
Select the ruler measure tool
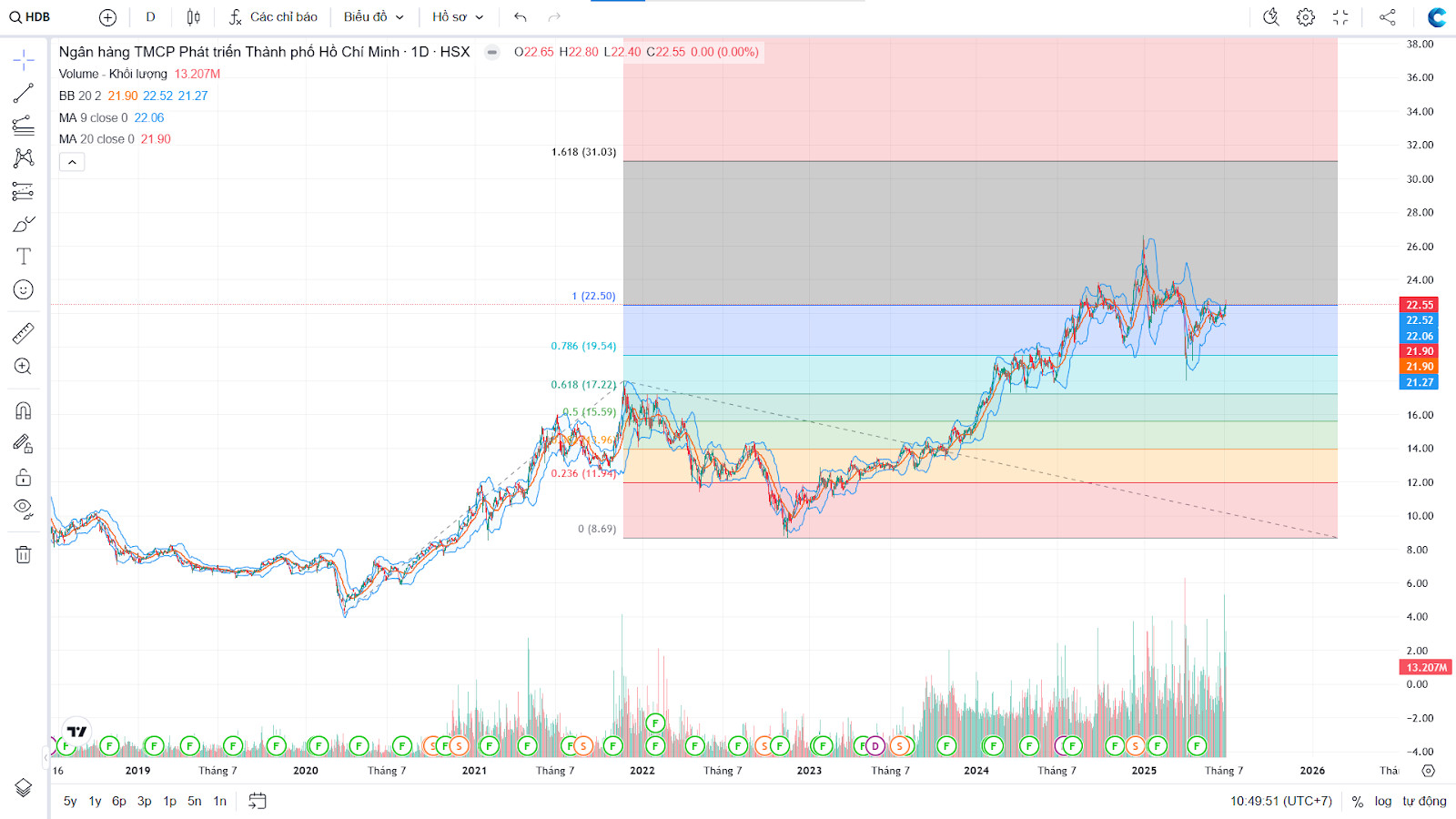24,334
